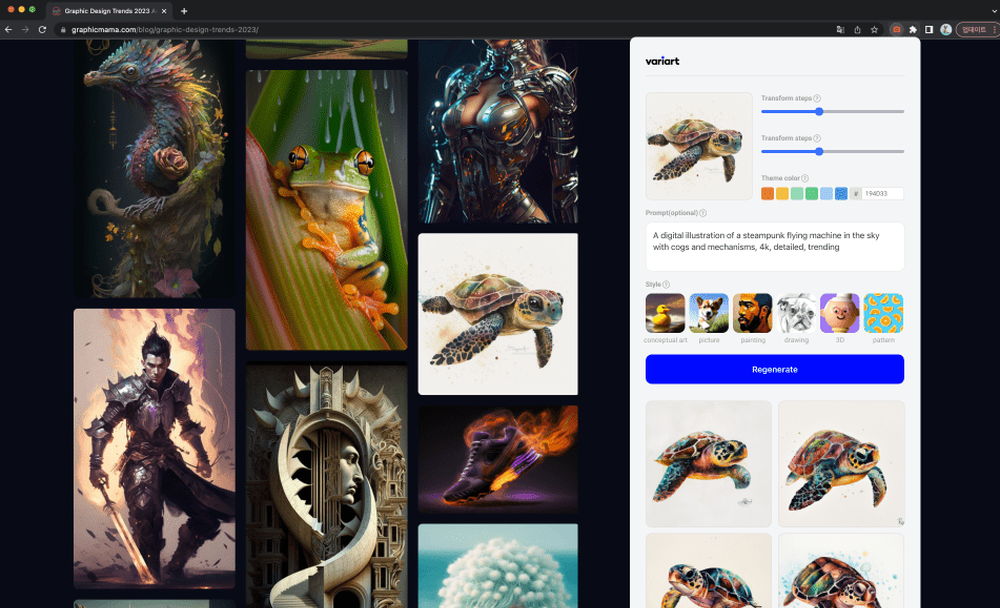Click the variart logo in the panel
This screenshot has height=608, width=1000.
(x=662, y=61)
